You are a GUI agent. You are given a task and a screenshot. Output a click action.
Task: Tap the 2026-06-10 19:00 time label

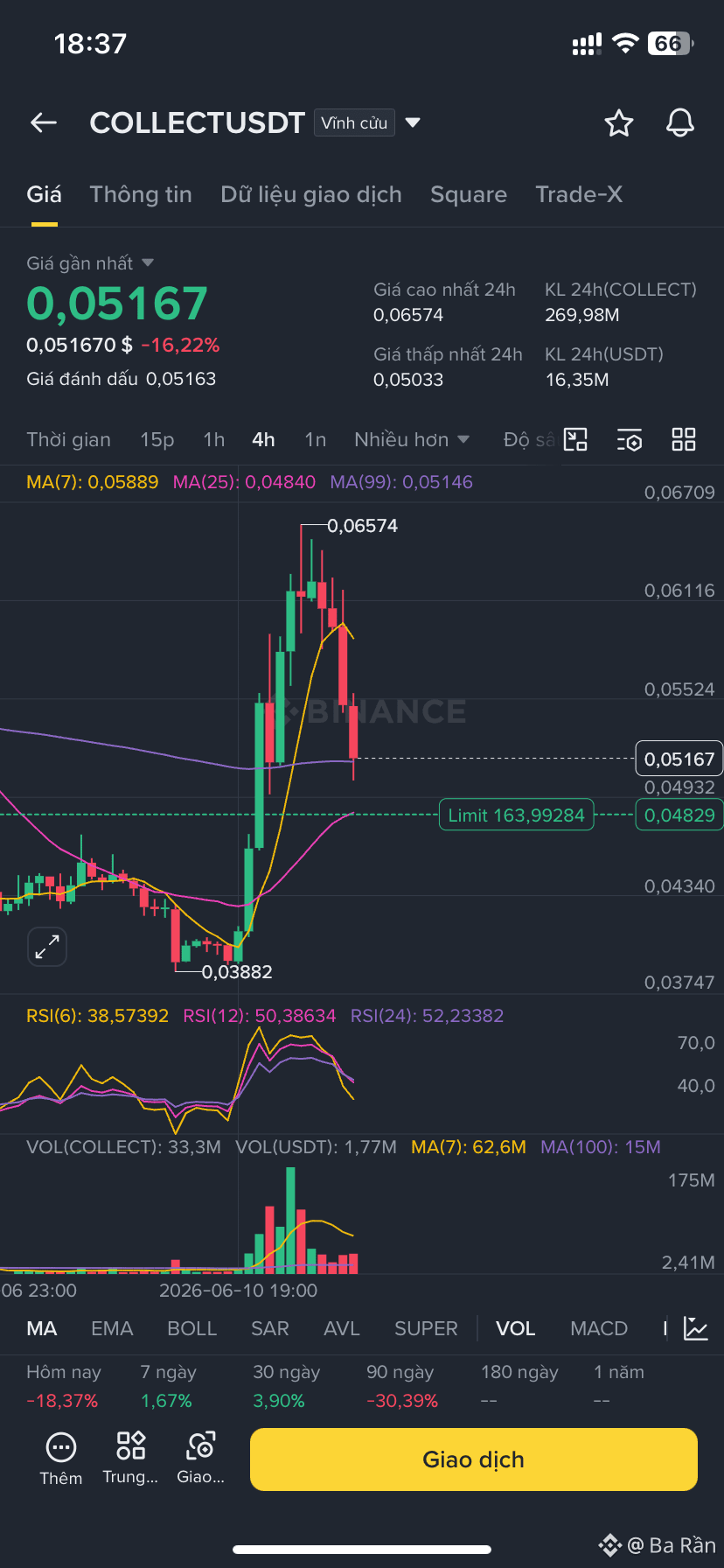[x=239, y=1291]
